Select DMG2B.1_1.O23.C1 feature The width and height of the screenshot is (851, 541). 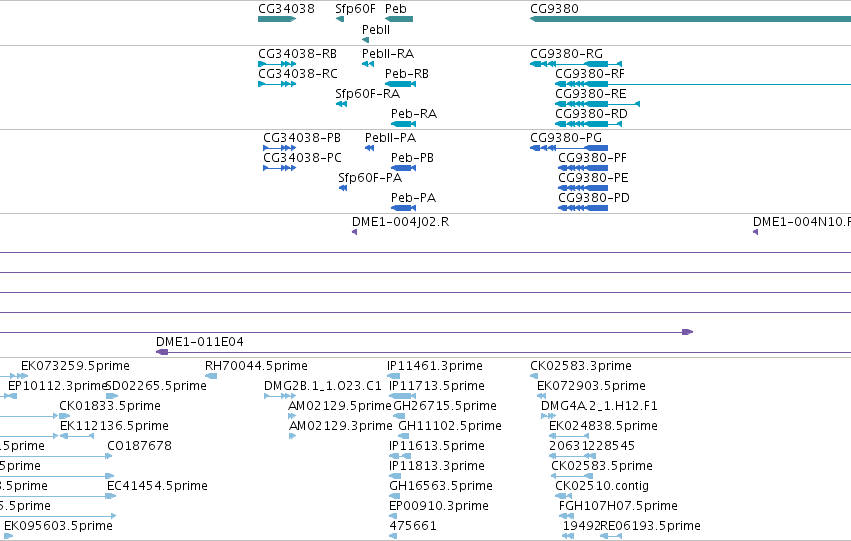point(280,396)
